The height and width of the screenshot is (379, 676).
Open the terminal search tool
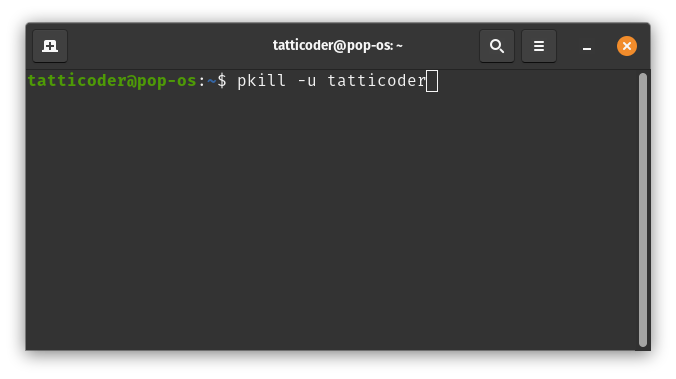[x=497, y=46]
